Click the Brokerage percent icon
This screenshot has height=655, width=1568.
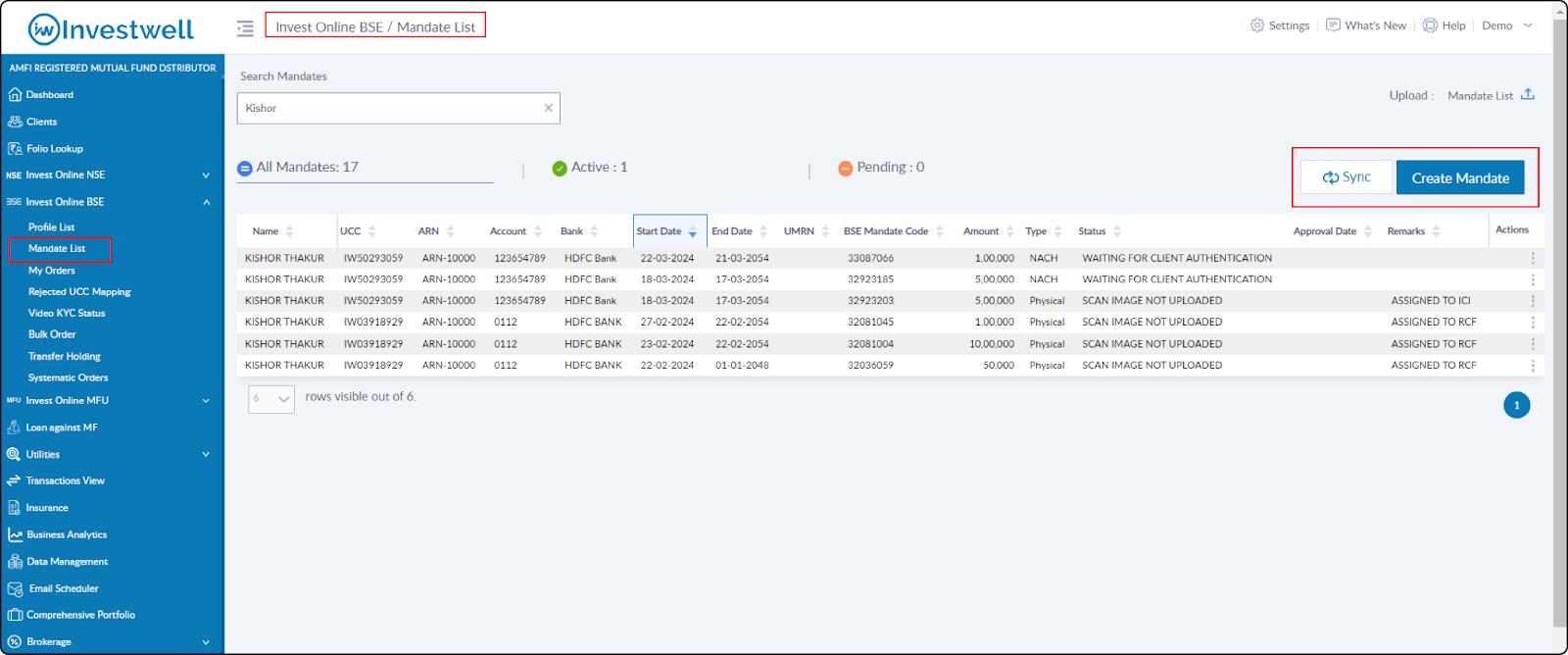pos(14,642)
